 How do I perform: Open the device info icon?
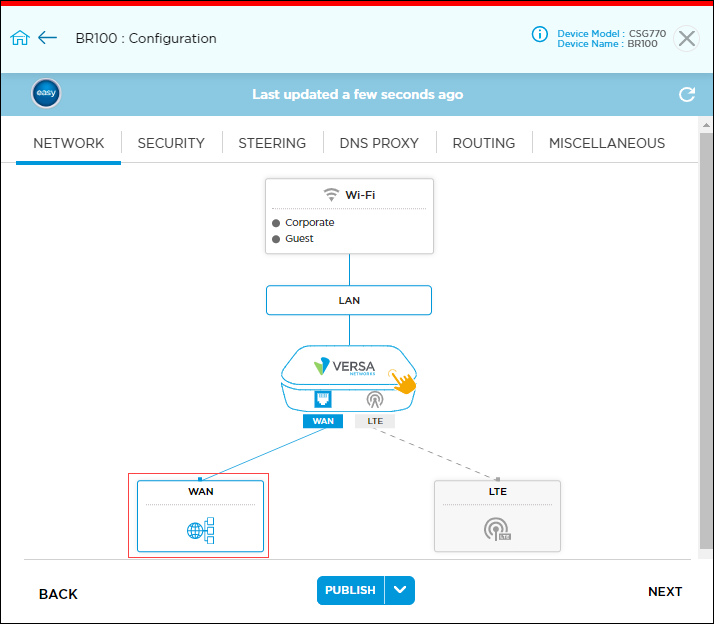[540, 34]
